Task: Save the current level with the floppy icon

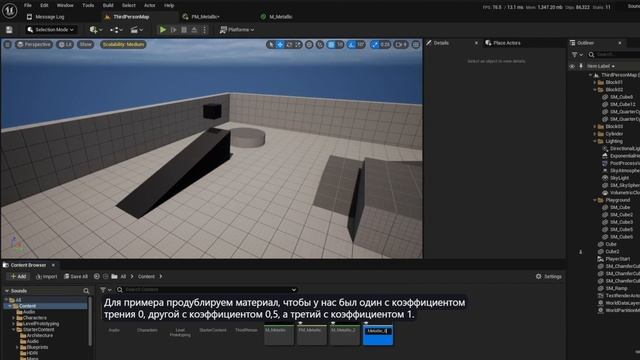Action: (x=9, y=30)
